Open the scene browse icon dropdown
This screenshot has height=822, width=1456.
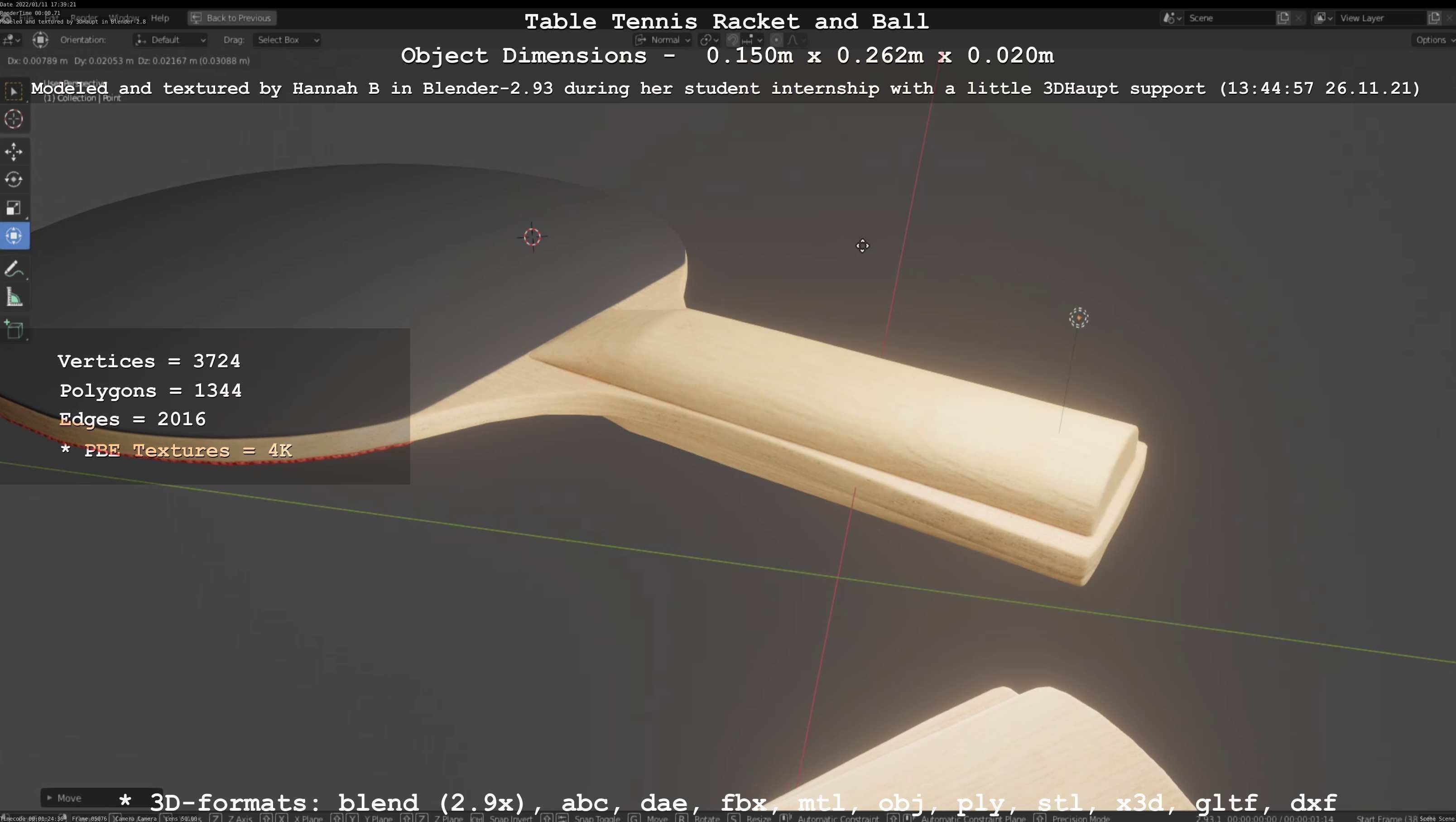coord(1172,18)
